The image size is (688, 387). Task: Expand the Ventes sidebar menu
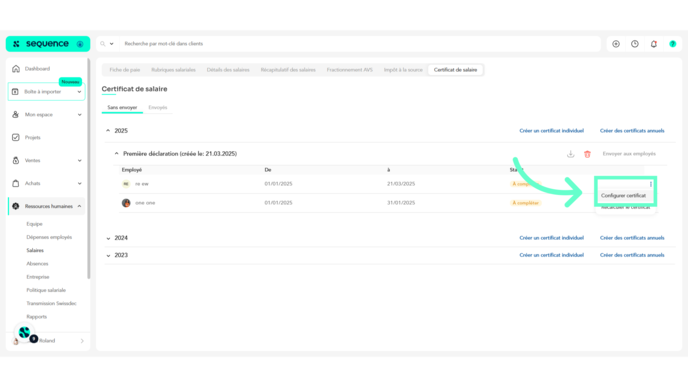79,161
